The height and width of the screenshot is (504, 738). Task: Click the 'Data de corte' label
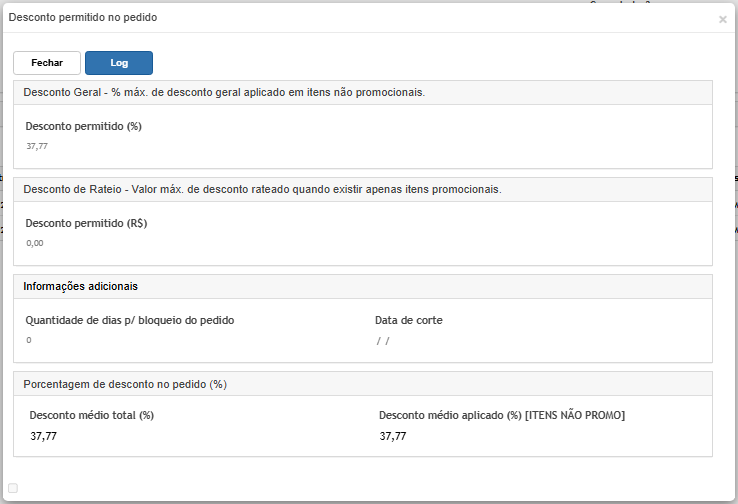(409, 320)
